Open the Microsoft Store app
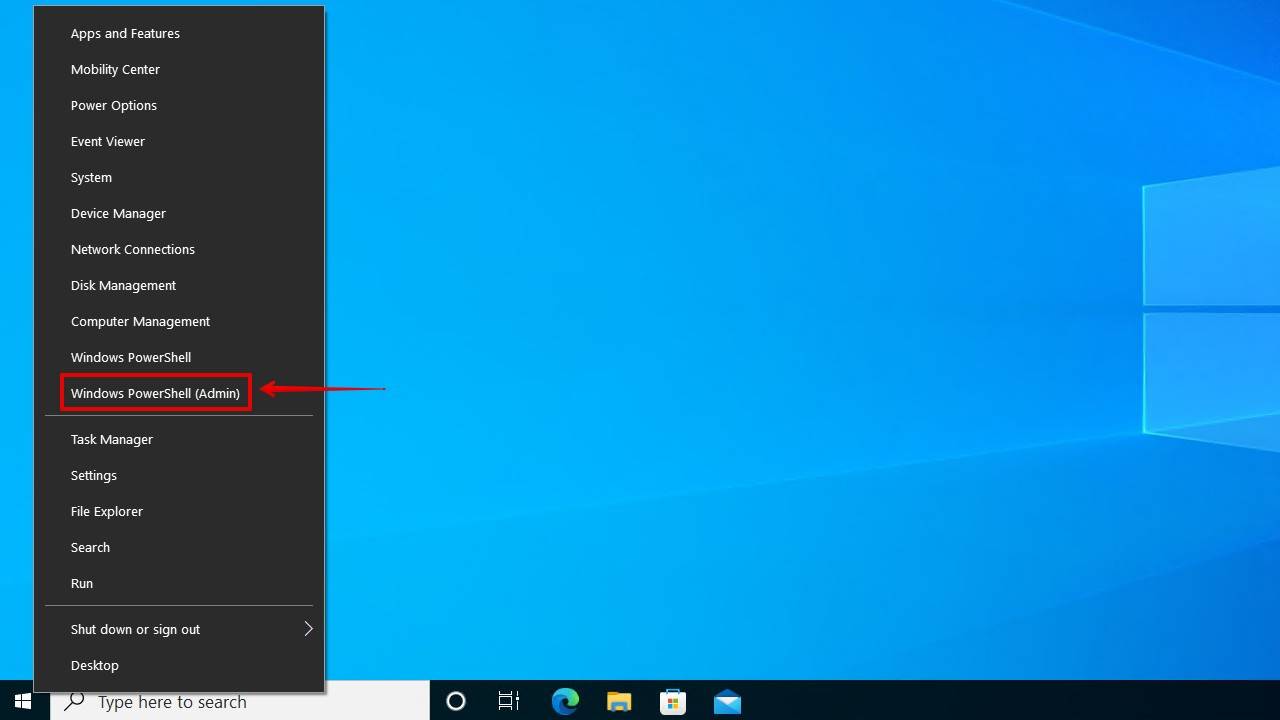The image size is (1280, 720). [672, 701]
